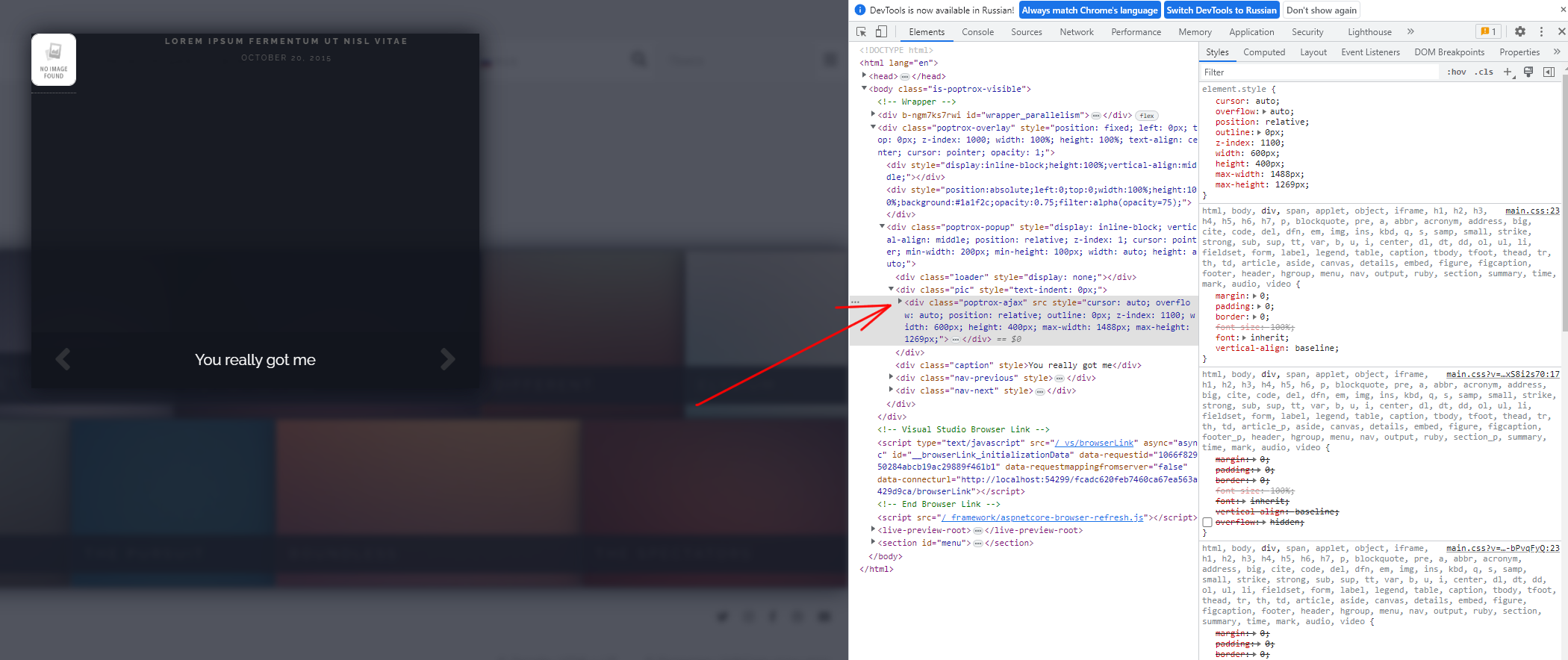Open DevTools settings gear
1568x660 pixels.
pos(1520,31)
